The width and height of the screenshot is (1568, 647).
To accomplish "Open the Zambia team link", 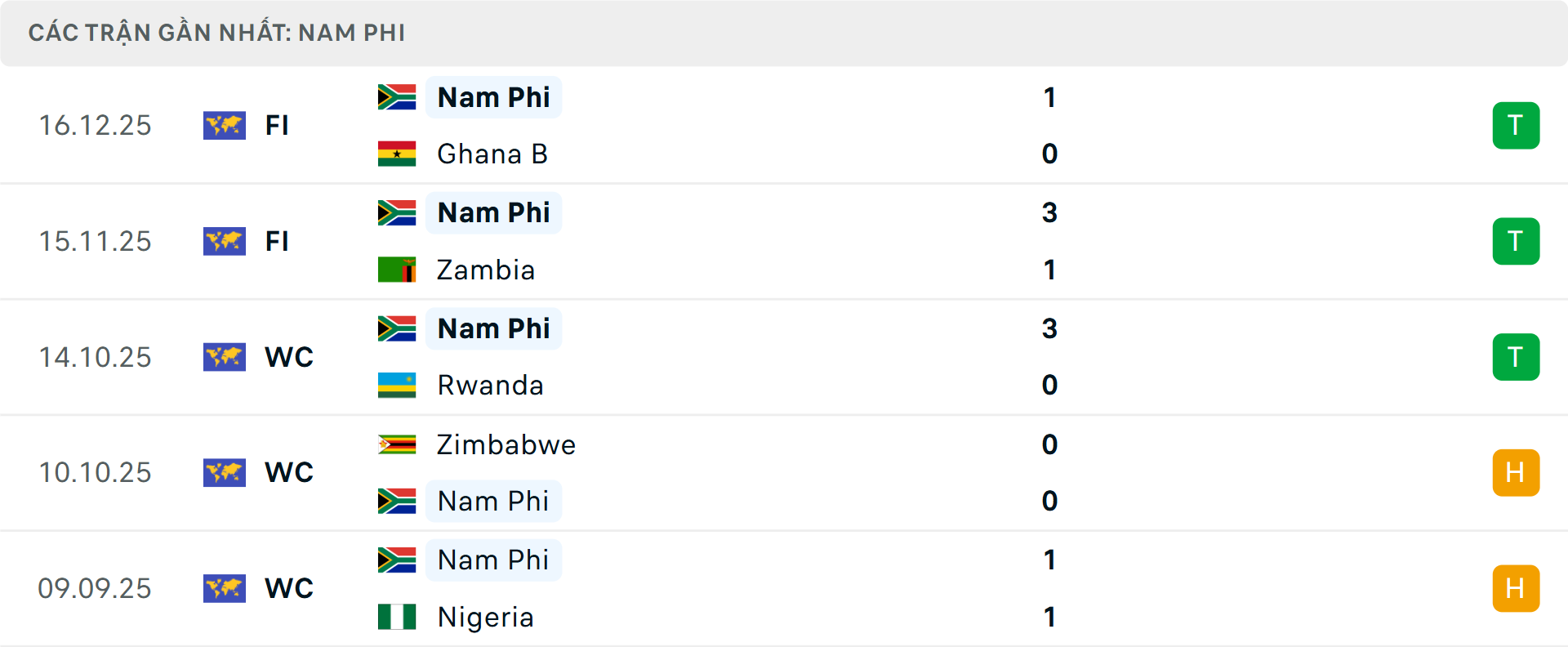I will tap(486, 270).
